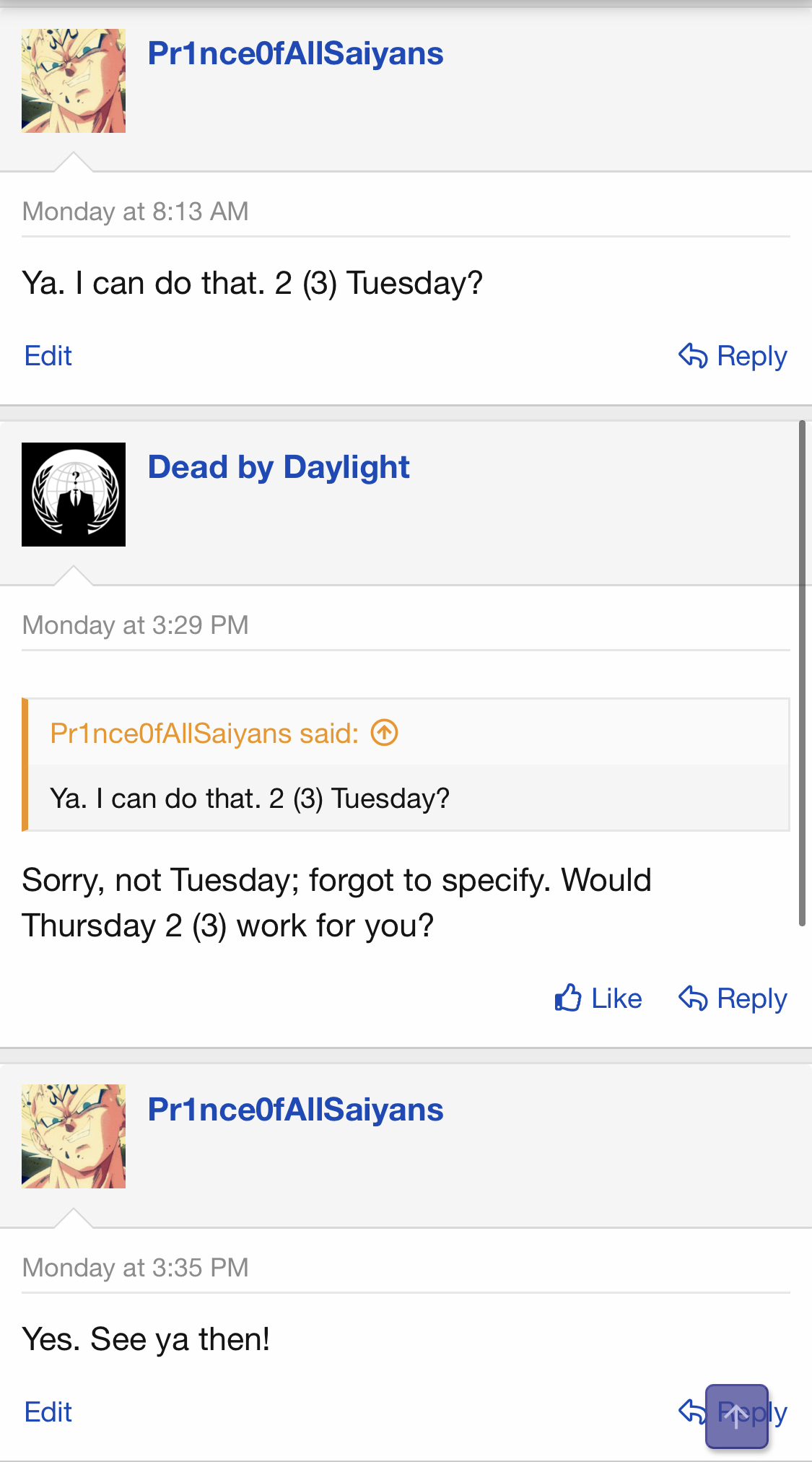Click the "Monday at 3:35 PM" timestamp

tap(136, 1268)
